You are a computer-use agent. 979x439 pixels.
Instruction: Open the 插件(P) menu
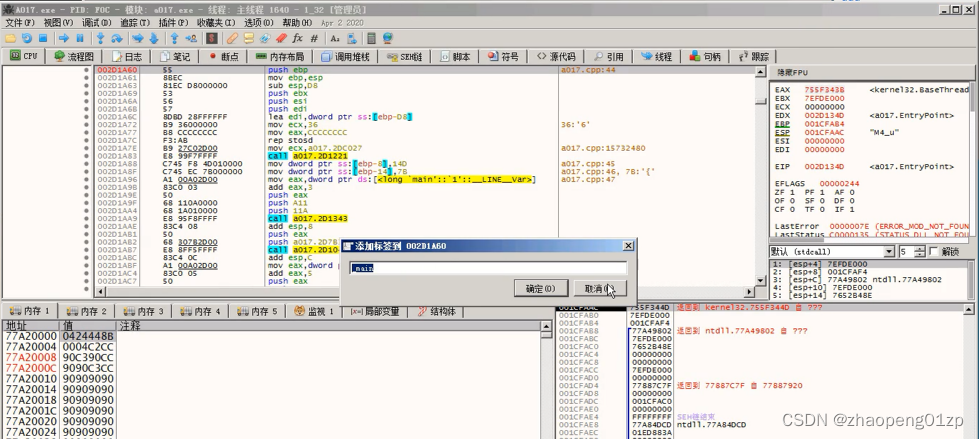[172, 22]
